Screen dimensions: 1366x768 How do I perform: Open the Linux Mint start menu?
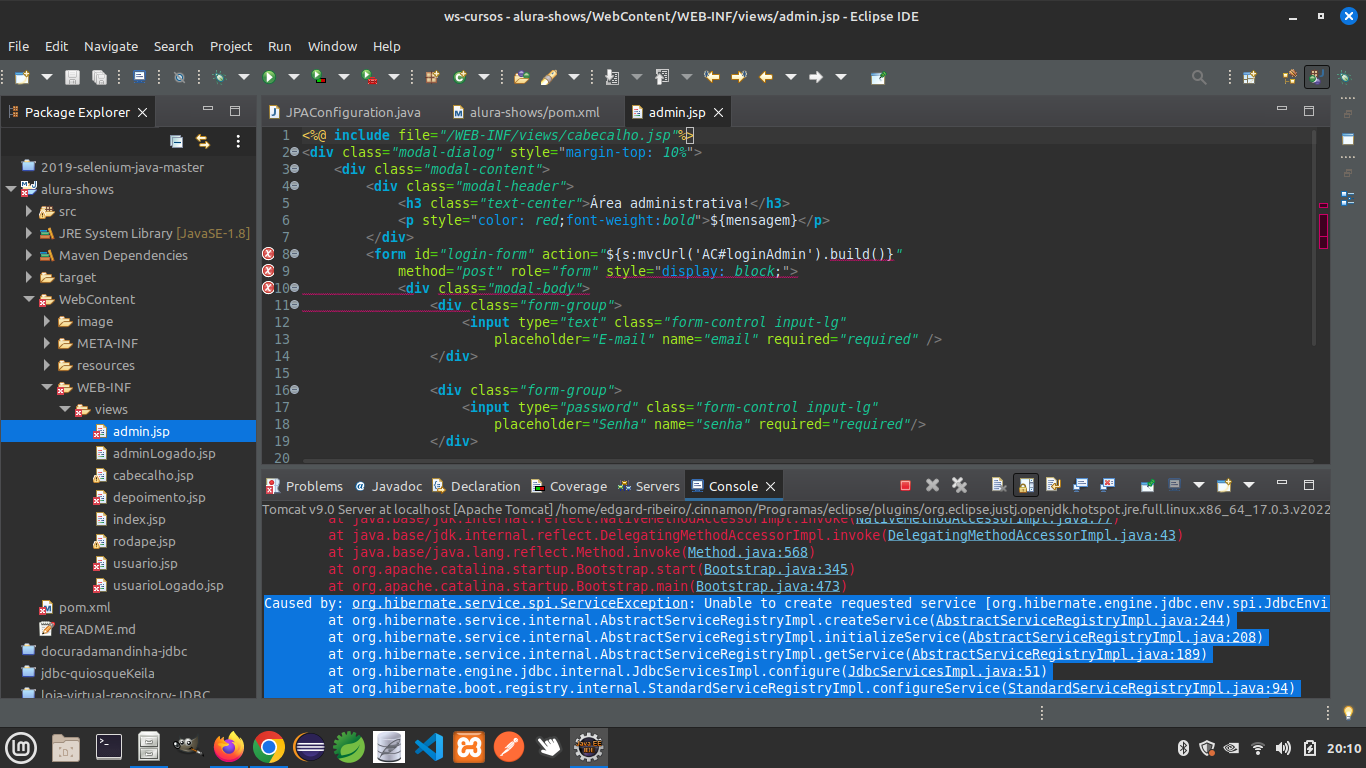(x=22, y=746)
